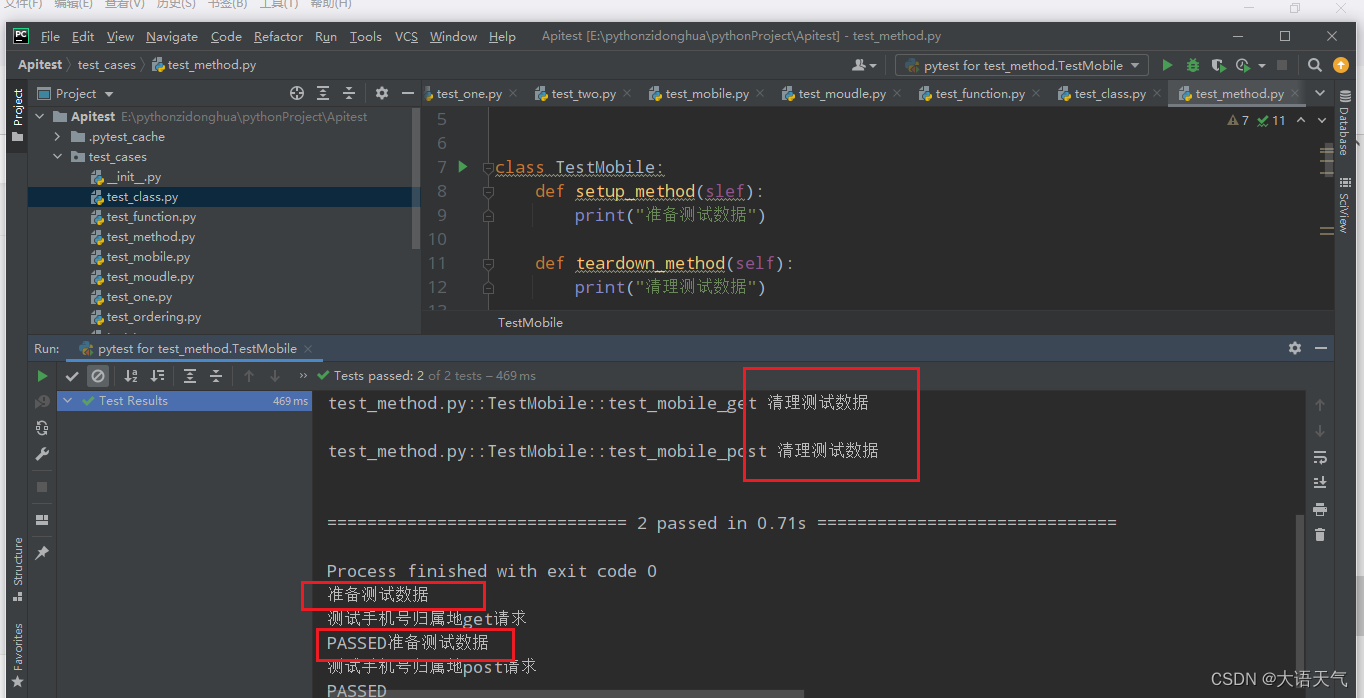Expand all nodes in Test Results
This screenshot has height=698, width=1364.
[x=190, y=376]
